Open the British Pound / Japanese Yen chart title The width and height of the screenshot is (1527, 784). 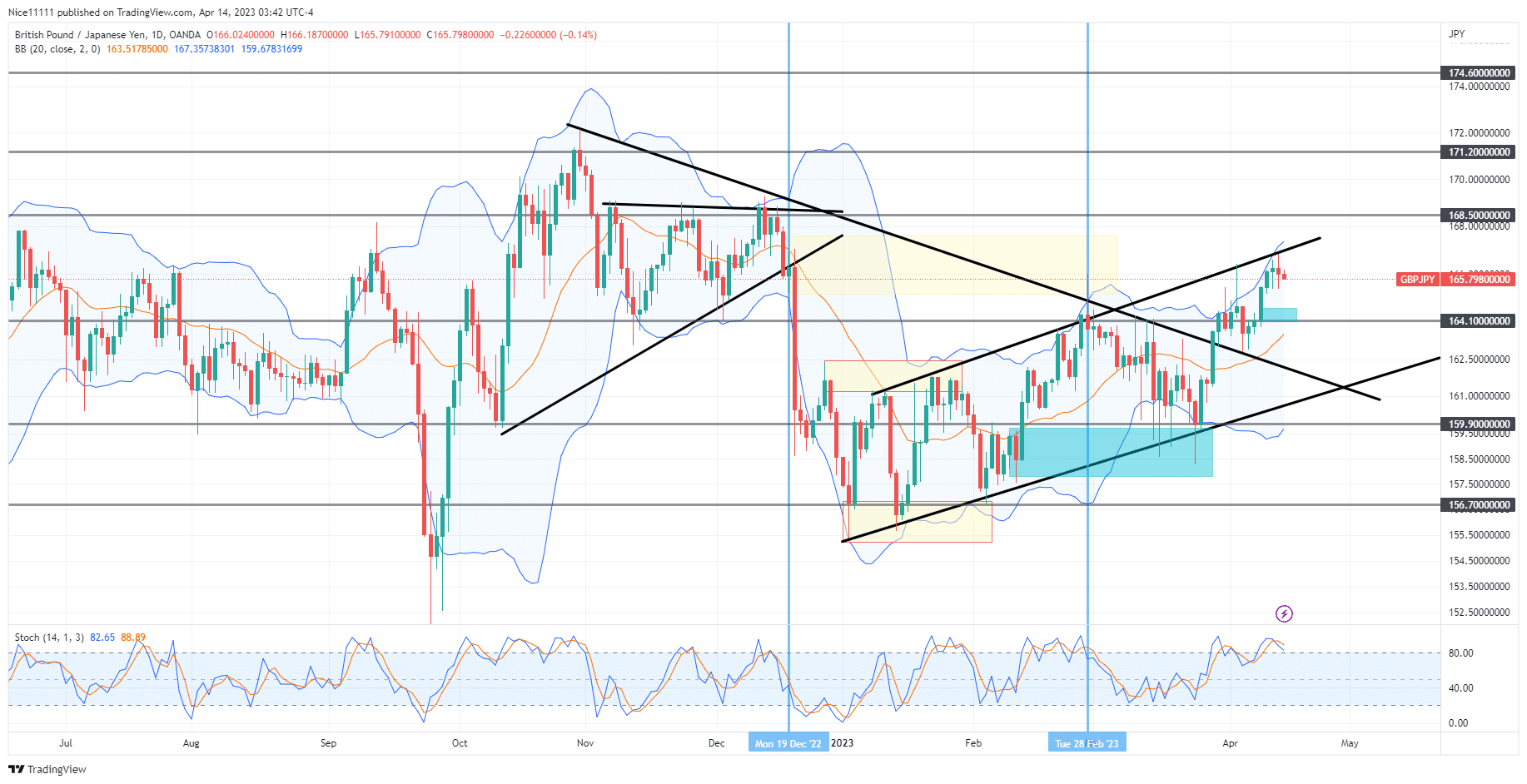pos(107,35)
